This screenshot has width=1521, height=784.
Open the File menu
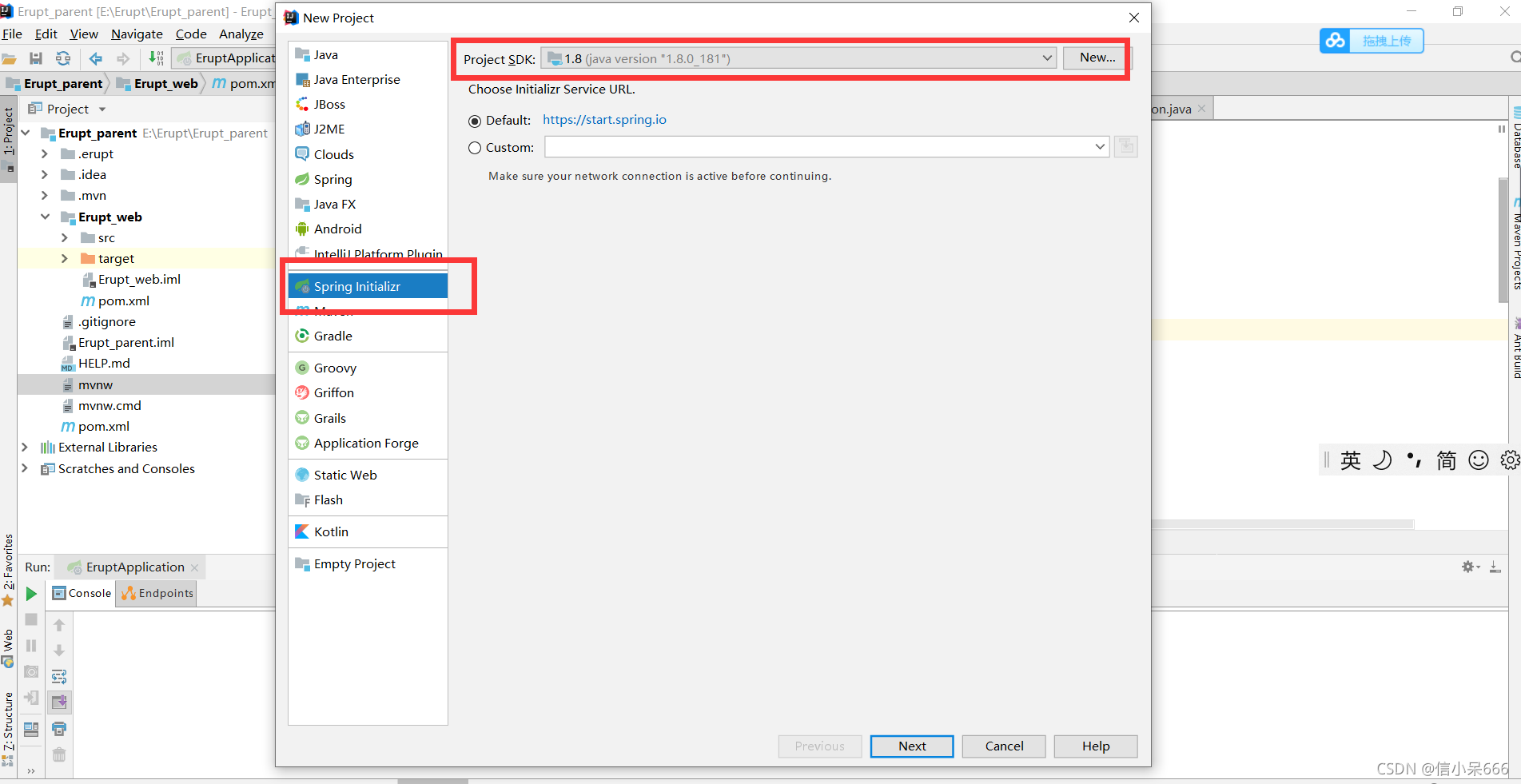click(12, 34)
